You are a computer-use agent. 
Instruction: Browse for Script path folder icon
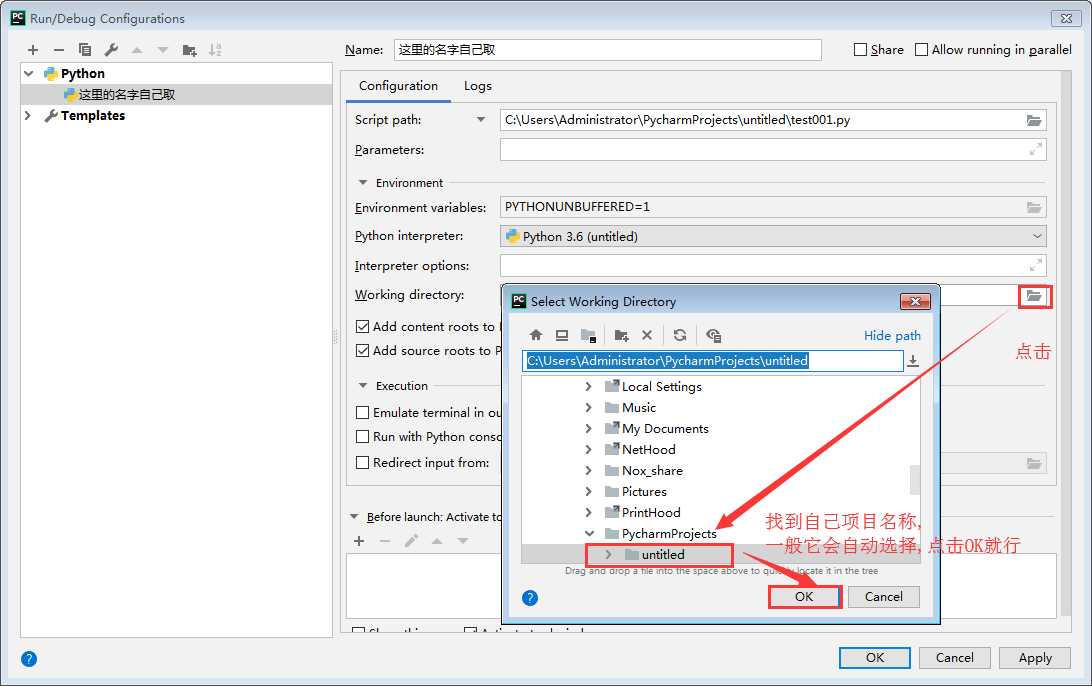tap(1034, 120)
